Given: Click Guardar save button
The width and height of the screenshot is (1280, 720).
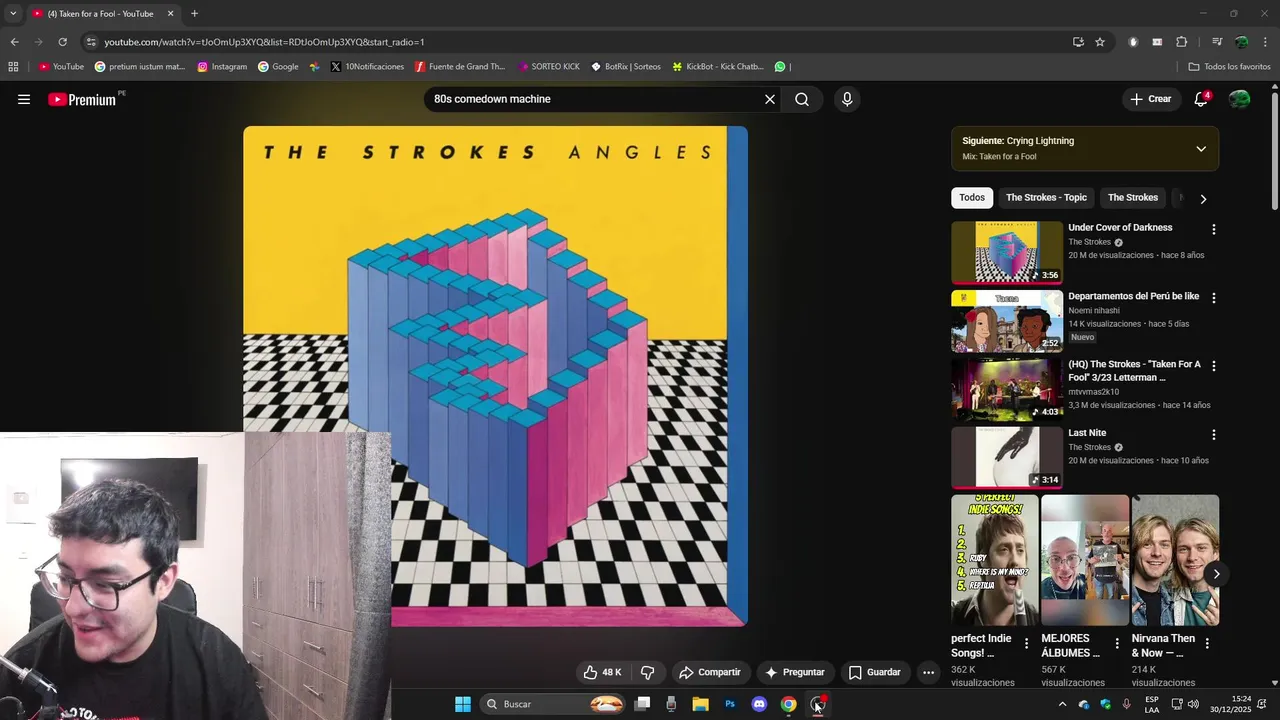Looking at the screenshot, I should 875,672.
